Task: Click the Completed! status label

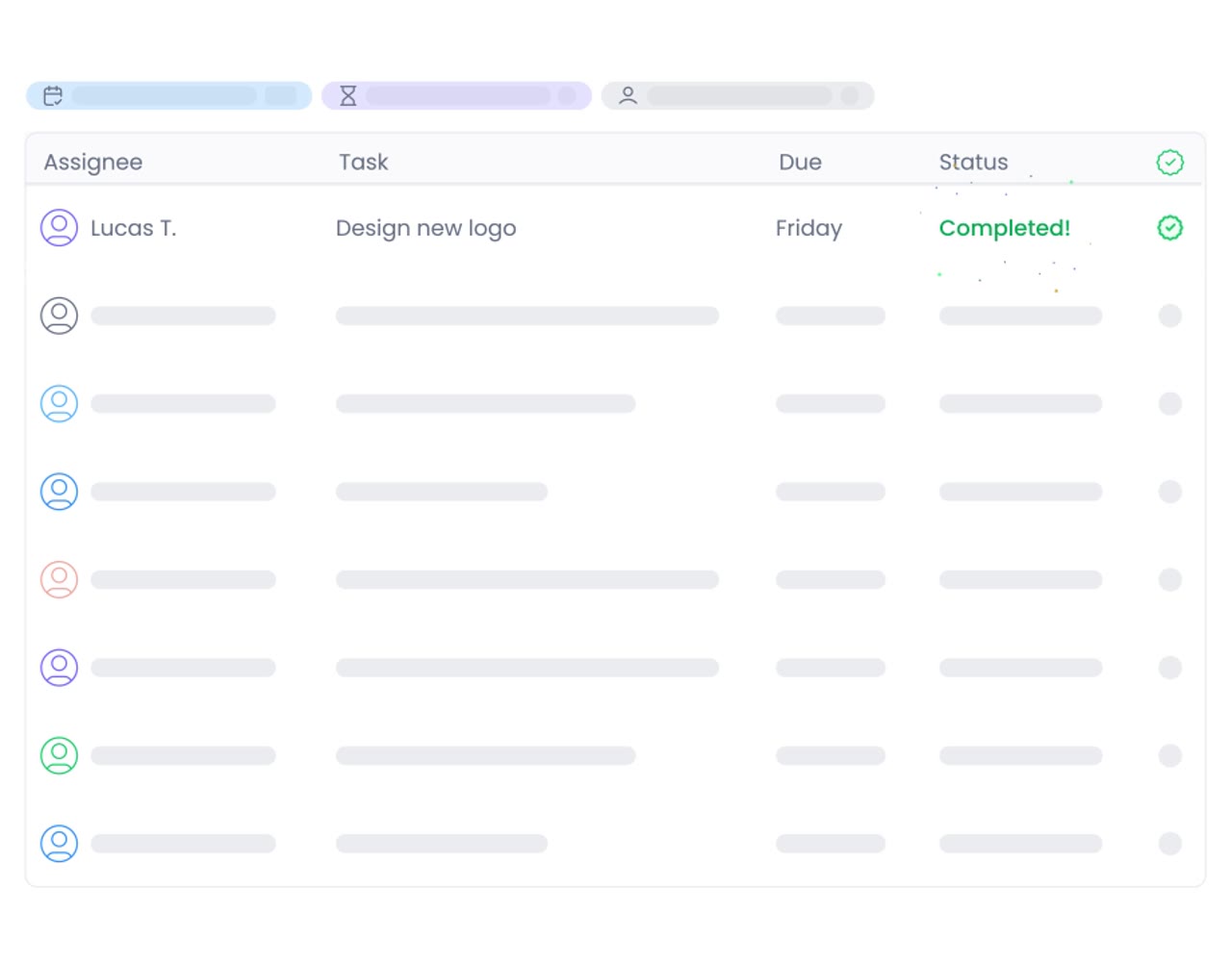Action: [1005, 228]
